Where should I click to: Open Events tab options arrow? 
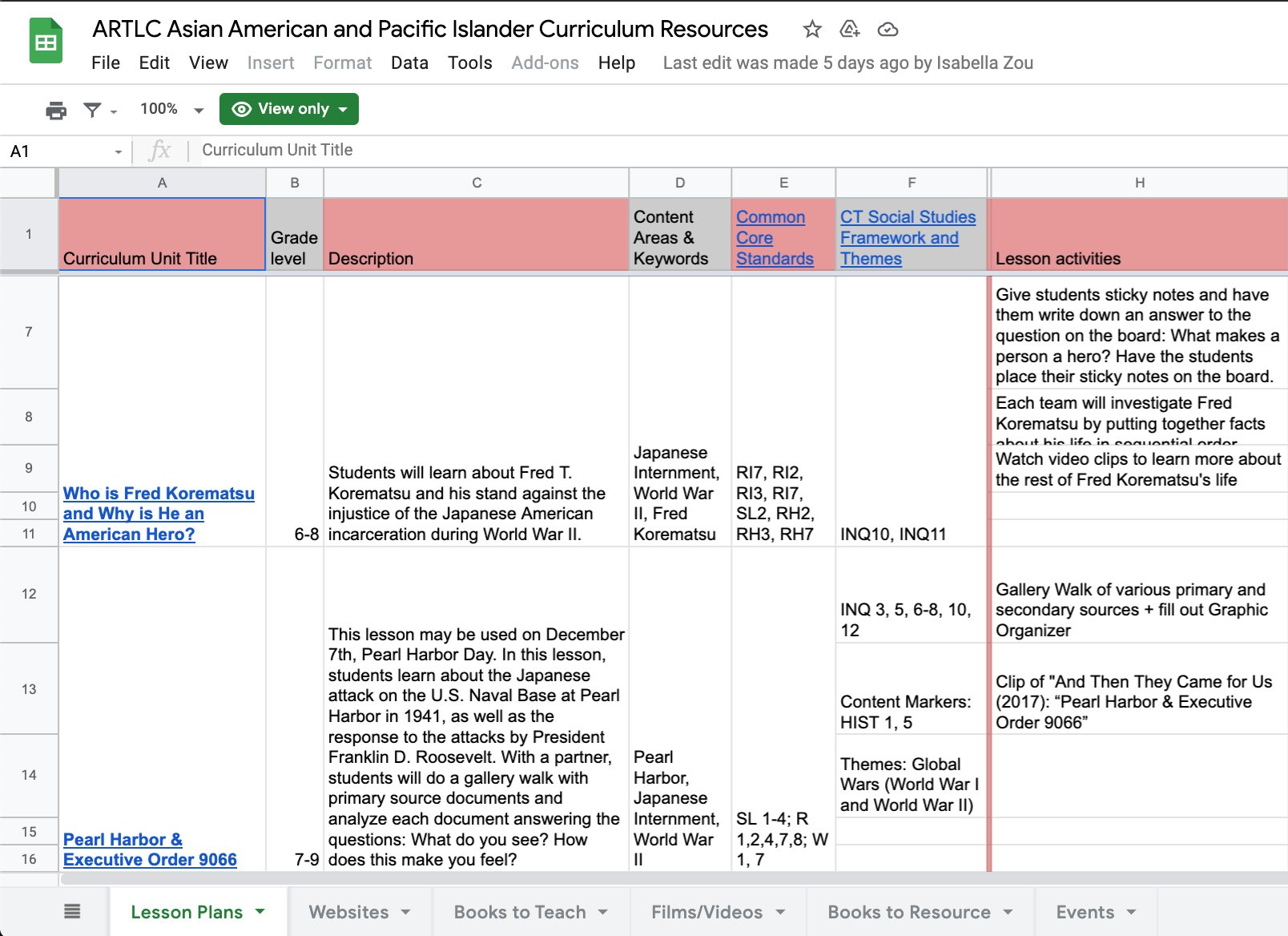pos(1131,912)
